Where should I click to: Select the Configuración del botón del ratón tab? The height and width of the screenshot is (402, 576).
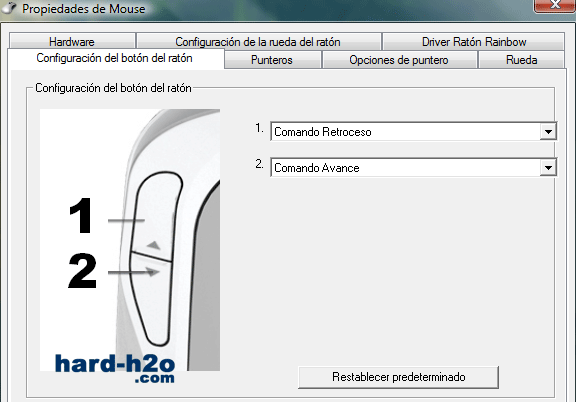[114, 58]
